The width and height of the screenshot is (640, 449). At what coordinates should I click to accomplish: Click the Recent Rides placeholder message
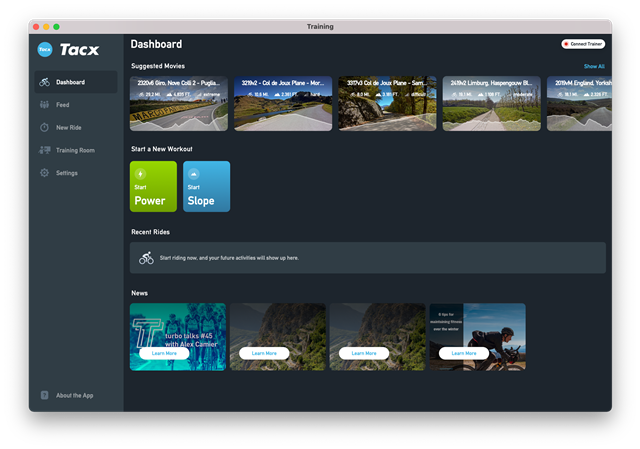229,258
